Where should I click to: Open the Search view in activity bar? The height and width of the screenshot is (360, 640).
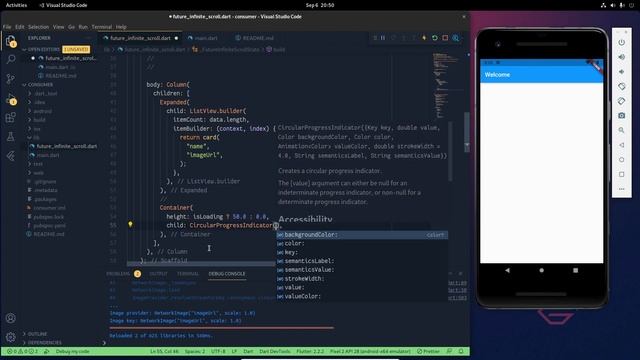(11, 59)
